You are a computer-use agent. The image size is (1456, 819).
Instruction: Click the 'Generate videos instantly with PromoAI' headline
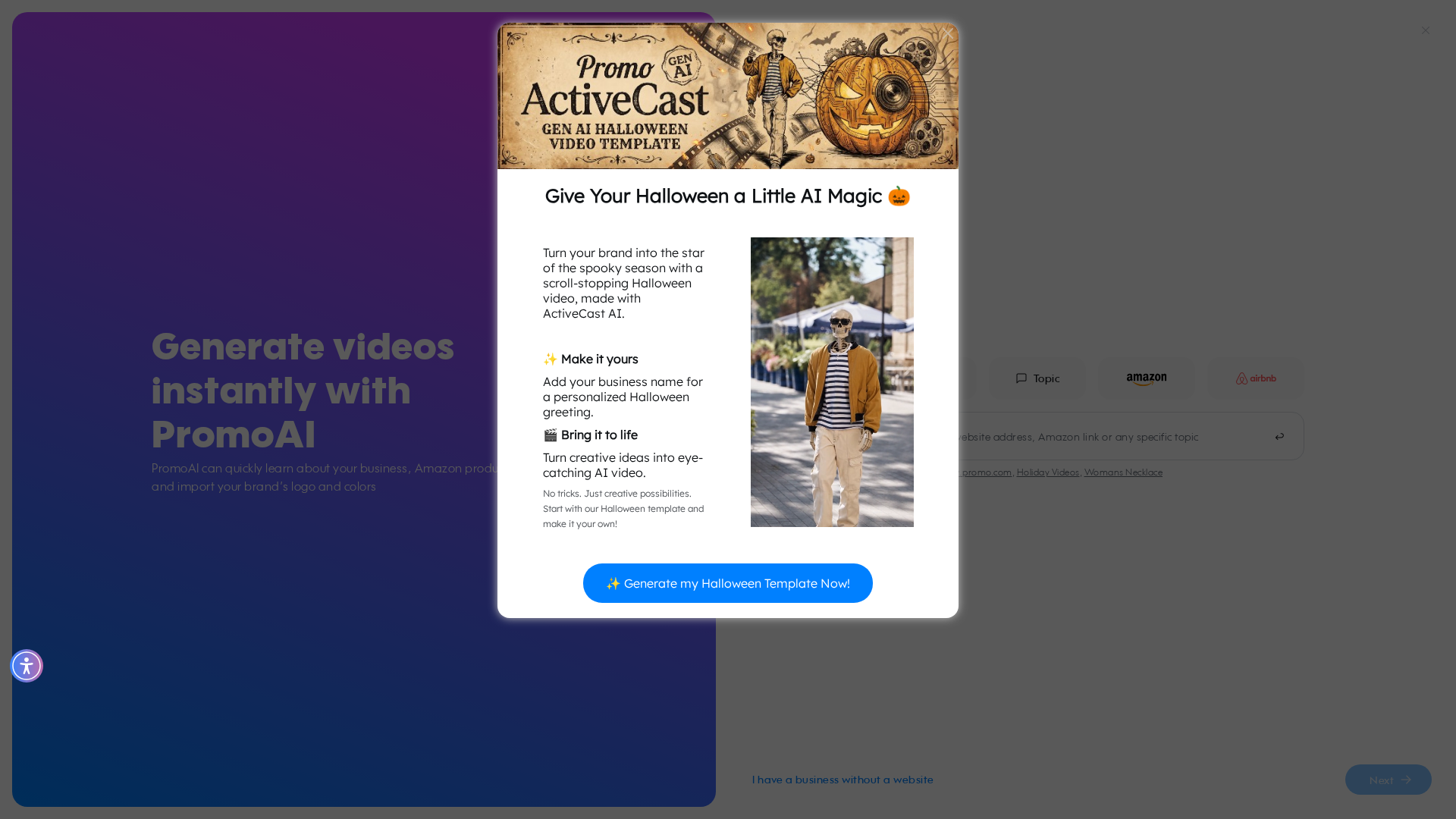303,390
